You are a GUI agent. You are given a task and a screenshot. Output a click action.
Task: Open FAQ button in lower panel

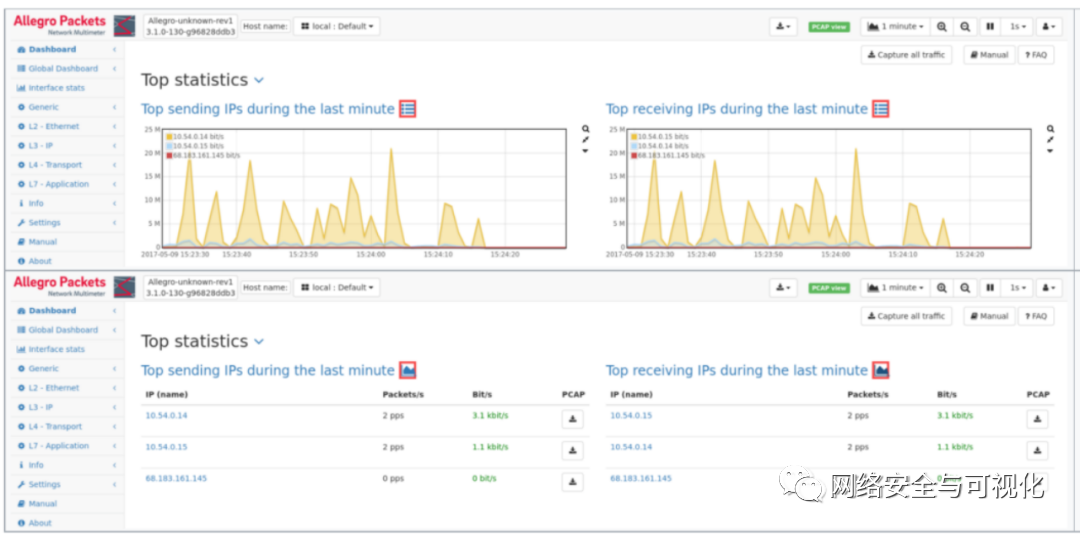tap(1036, 316)
